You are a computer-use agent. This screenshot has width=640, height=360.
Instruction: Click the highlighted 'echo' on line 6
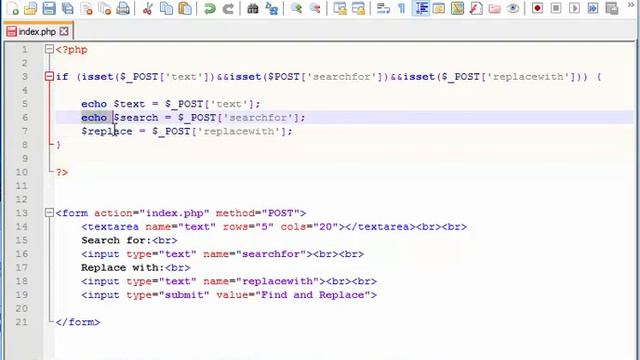pyautogui.click(x=94, y=118)
